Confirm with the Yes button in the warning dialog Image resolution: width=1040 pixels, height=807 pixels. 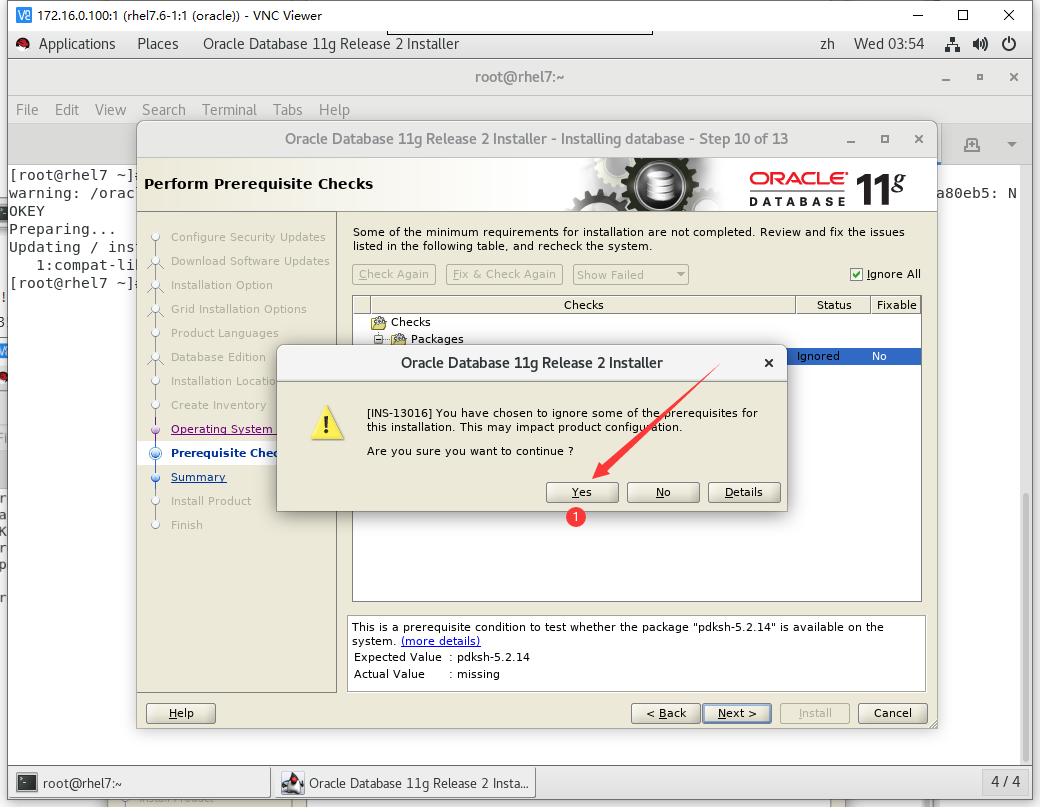[582, 492]
